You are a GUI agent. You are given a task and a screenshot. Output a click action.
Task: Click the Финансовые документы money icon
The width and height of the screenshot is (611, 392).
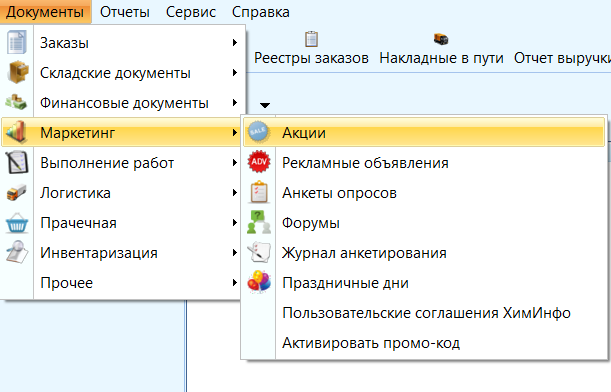click(16, 102)
